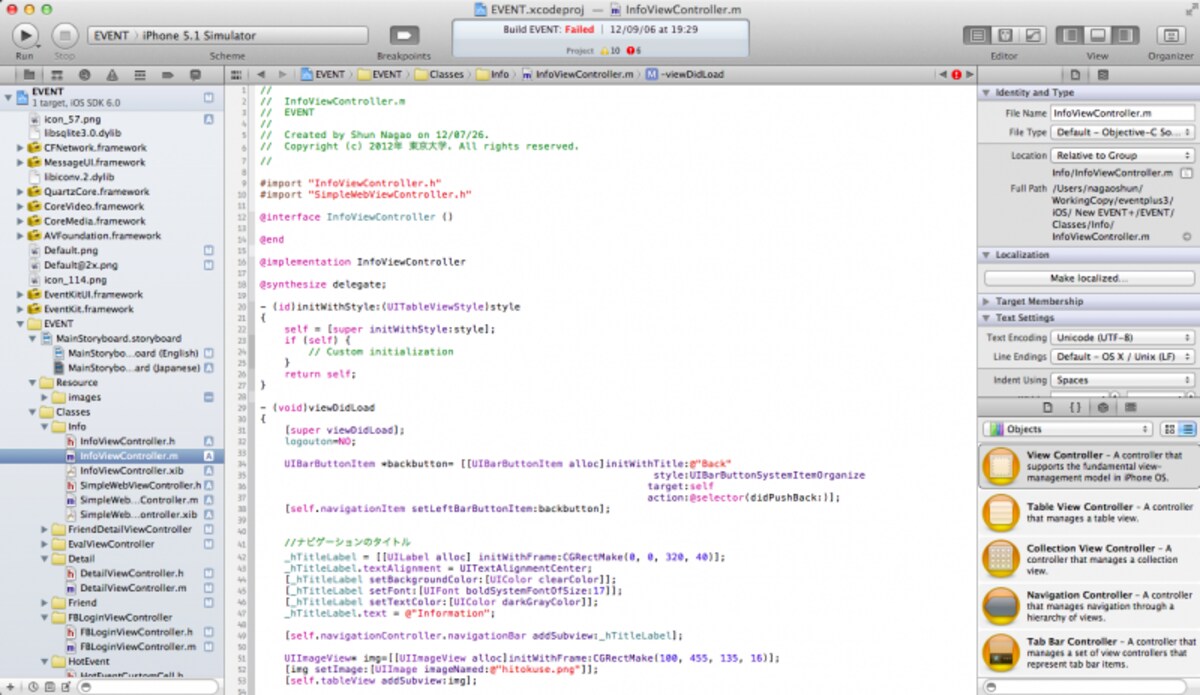1200x695 pixels.
Task: Collapse the Localization section
Action: click(x=986, y=255)
